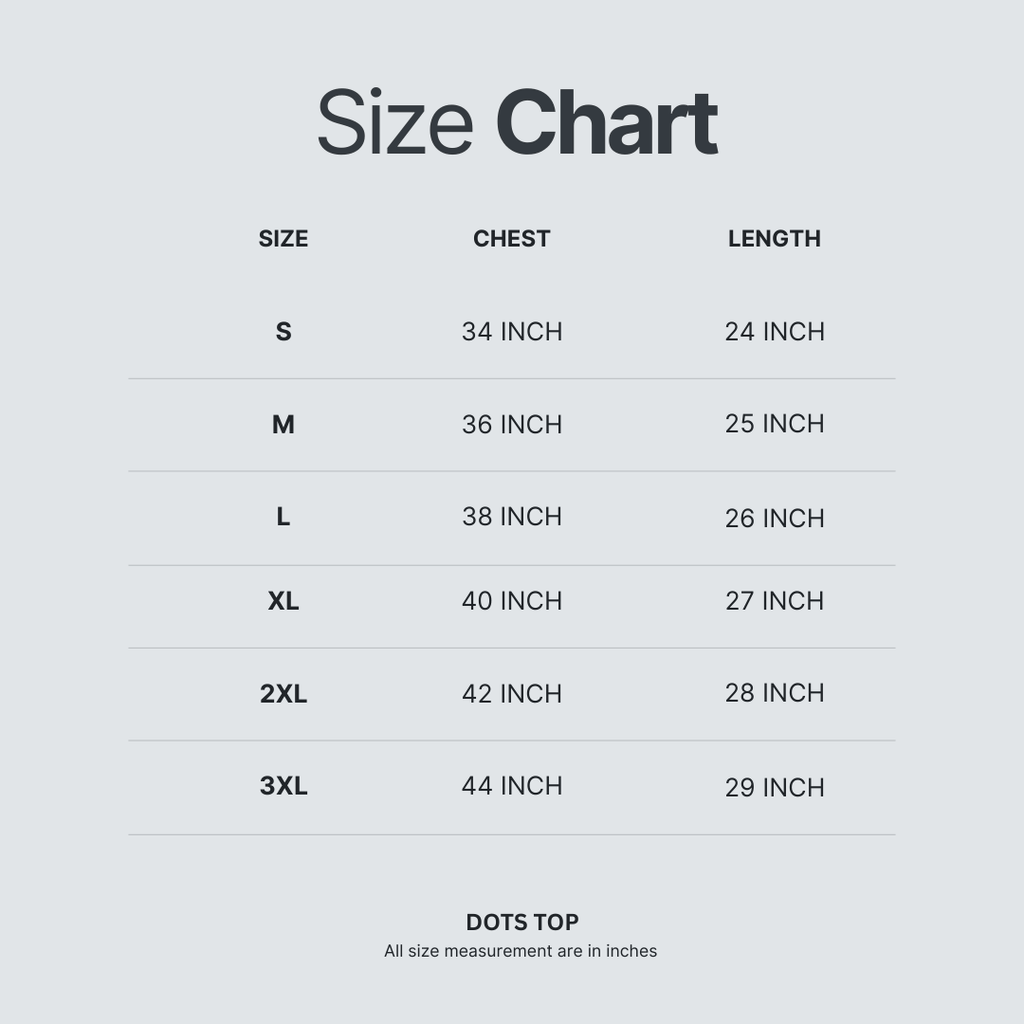Select the SIZE column header
This screenshot has width=1024, height=1024.
pyautogui.click(x=283, y=239)
